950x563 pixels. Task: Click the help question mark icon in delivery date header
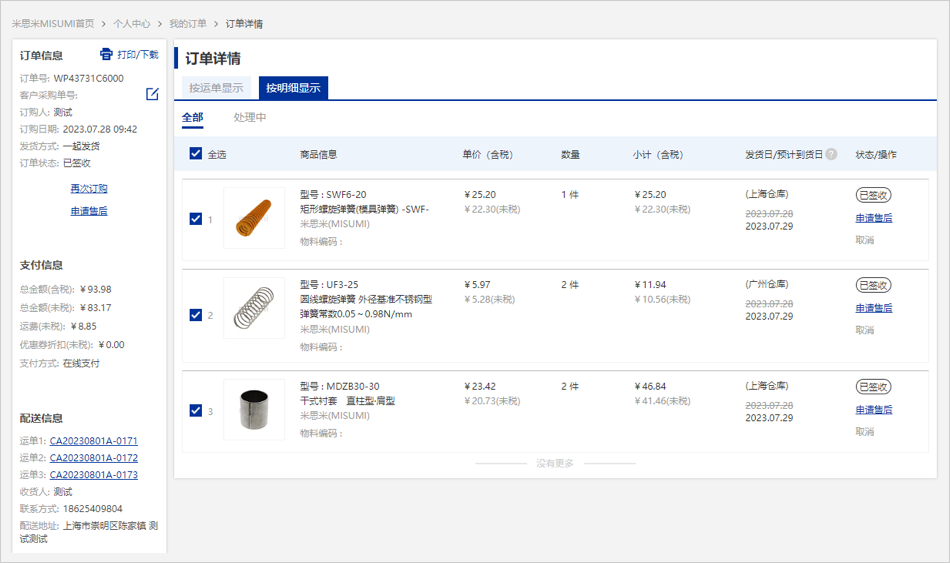pyautogui.click(x=831, y=154)
